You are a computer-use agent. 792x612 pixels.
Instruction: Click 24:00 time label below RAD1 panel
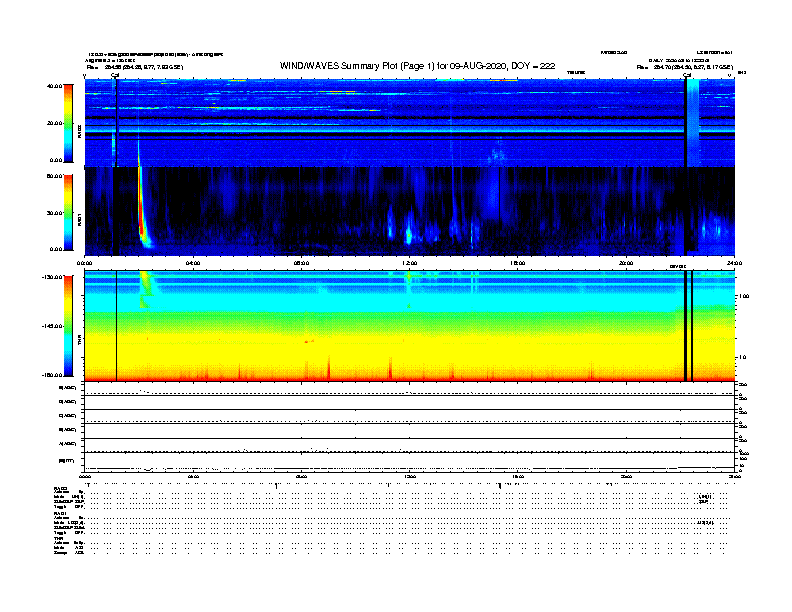point(734,263)
